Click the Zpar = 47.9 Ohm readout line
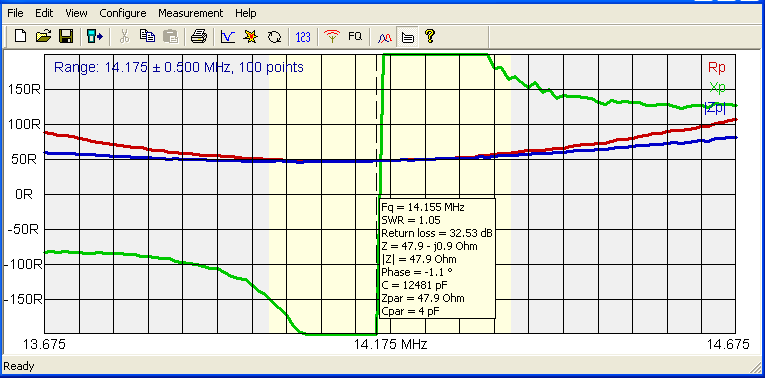765x378 pixels. (x=423, y=298)
